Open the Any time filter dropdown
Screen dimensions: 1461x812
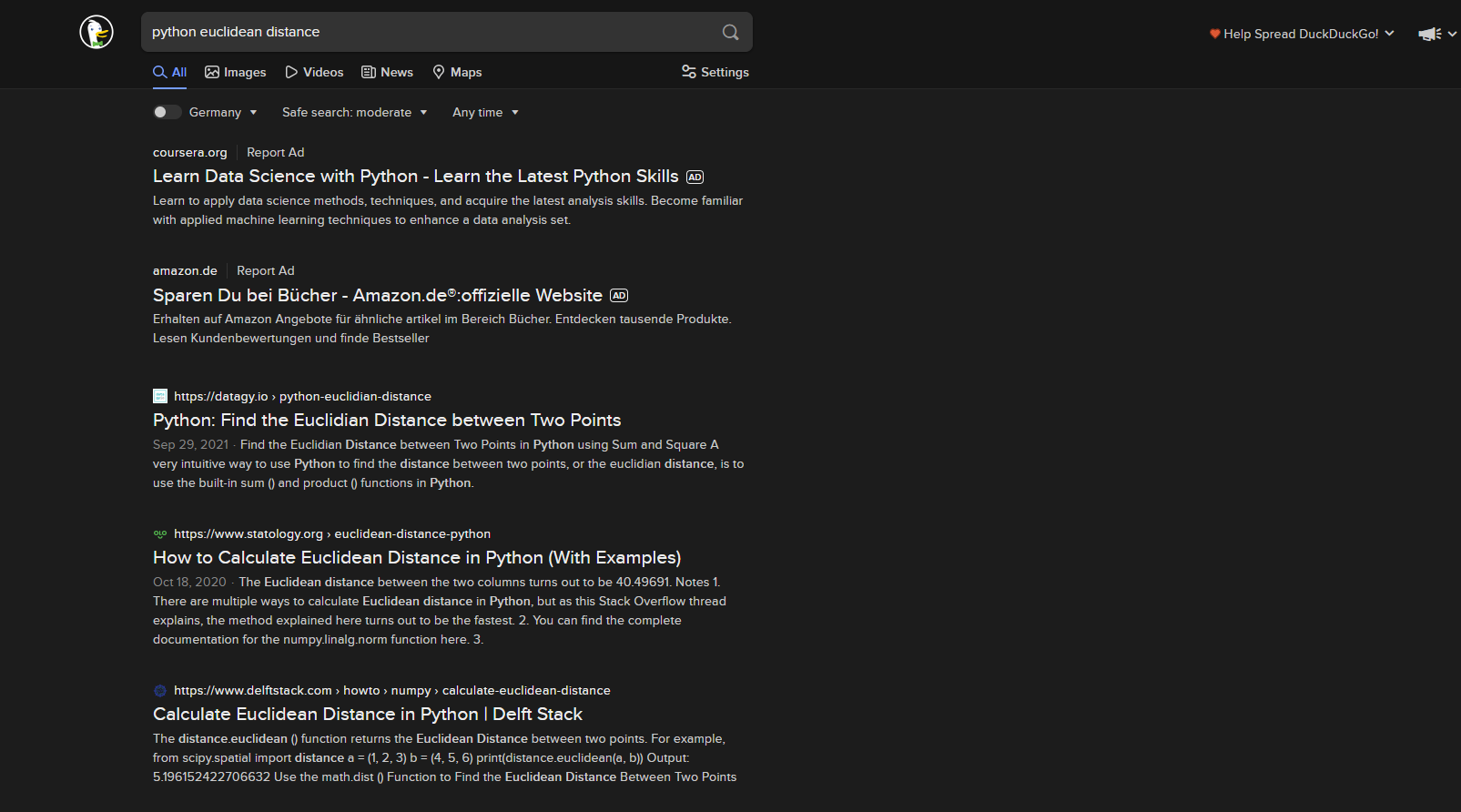point(485,112)
